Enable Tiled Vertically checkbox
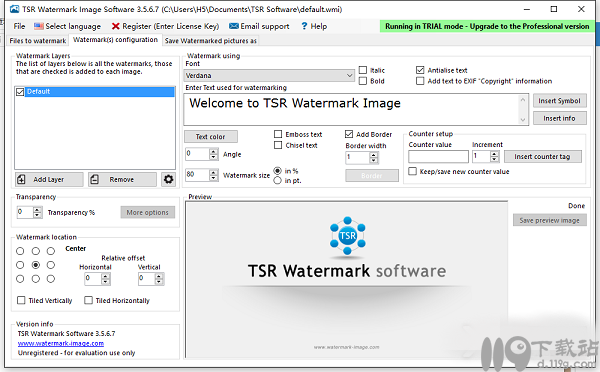 click(x=21, y=300)
